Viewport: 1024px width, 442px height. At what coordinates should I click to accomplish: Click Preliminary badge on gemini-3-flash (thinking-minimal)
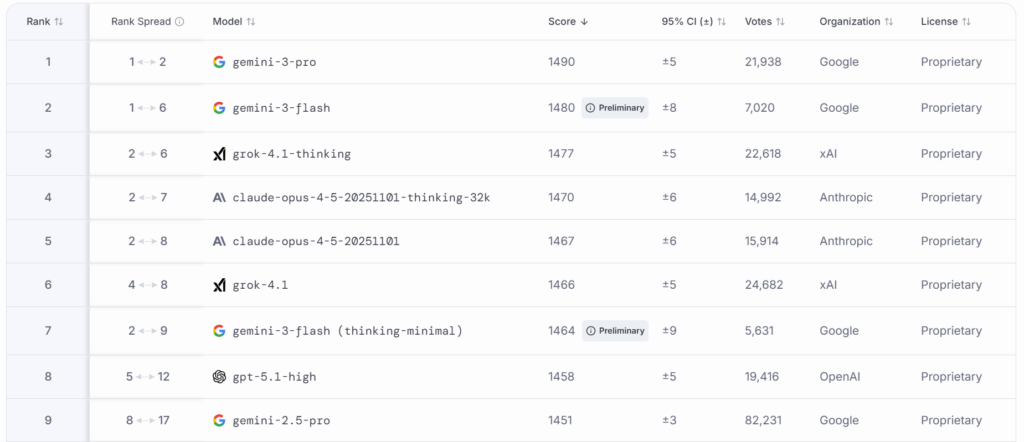click(x=615, y=331)
